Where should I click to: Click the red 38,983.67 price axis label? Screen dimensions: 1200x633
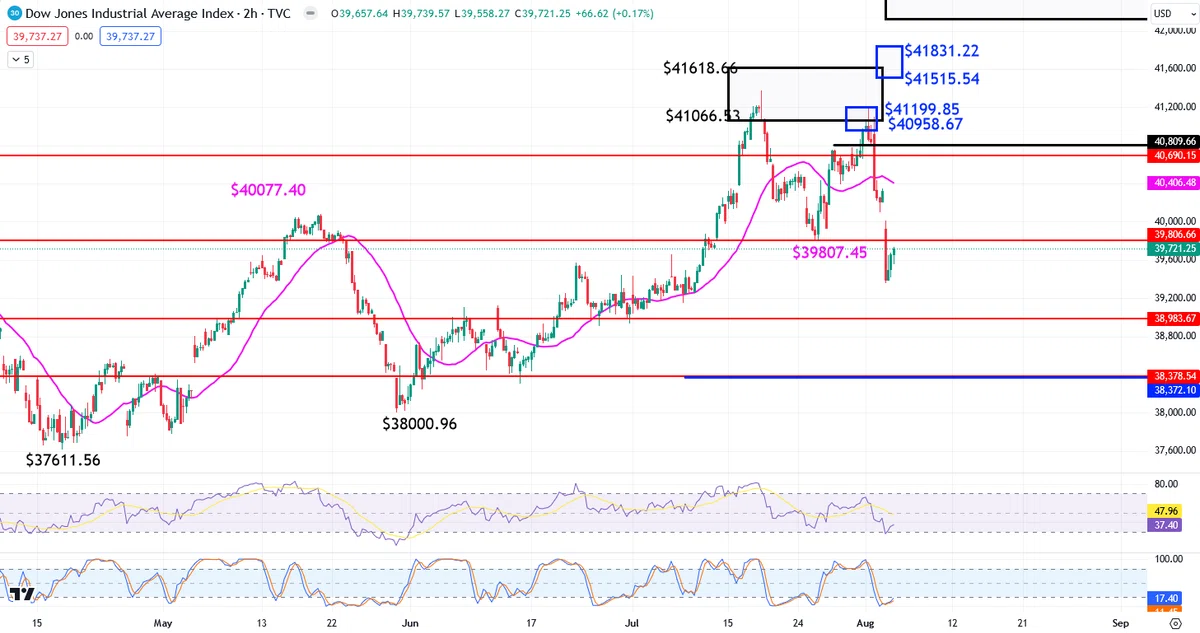click(1174, 318)
